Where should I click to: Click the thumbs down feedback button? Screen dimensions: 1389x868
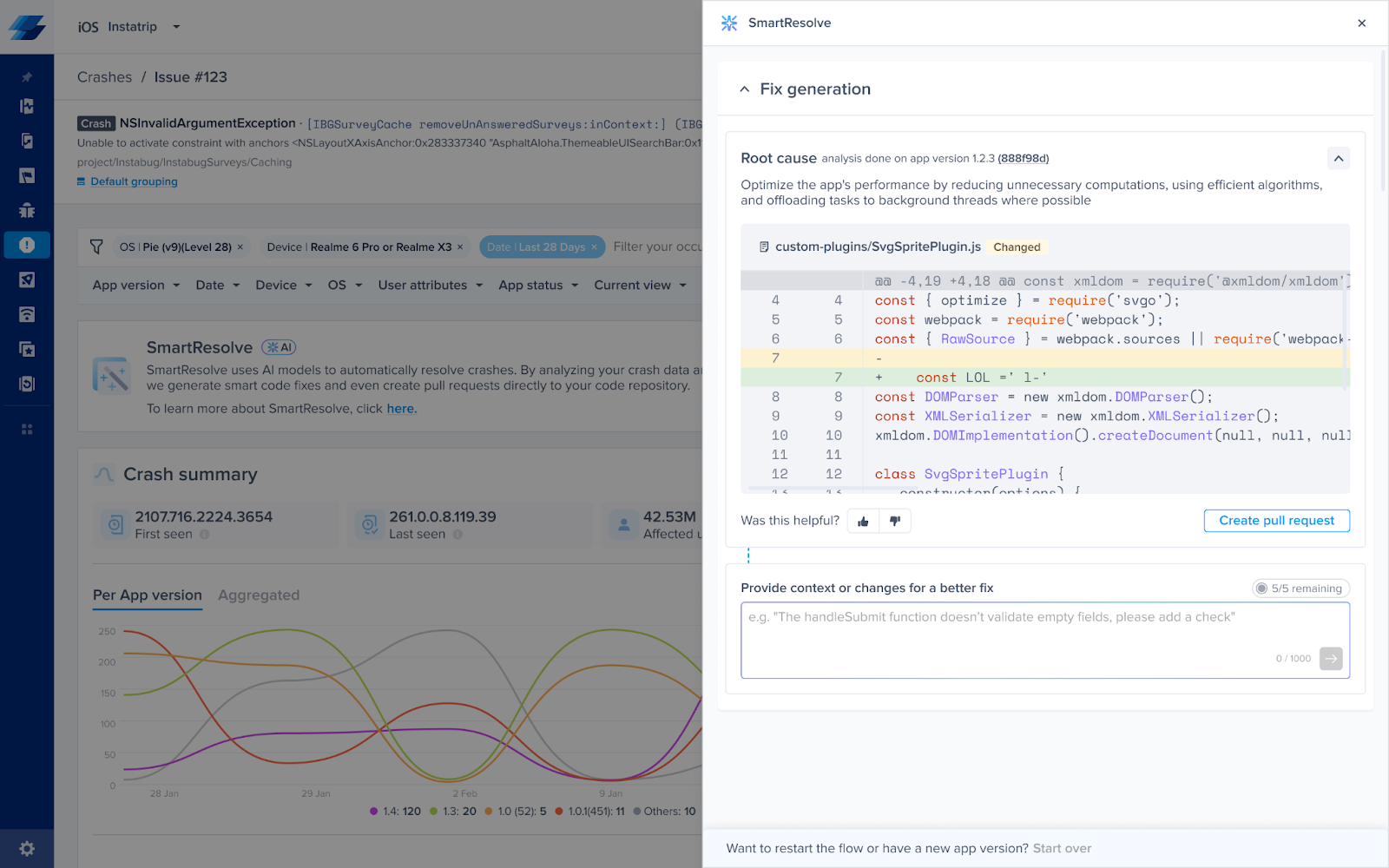click(895, 521)
